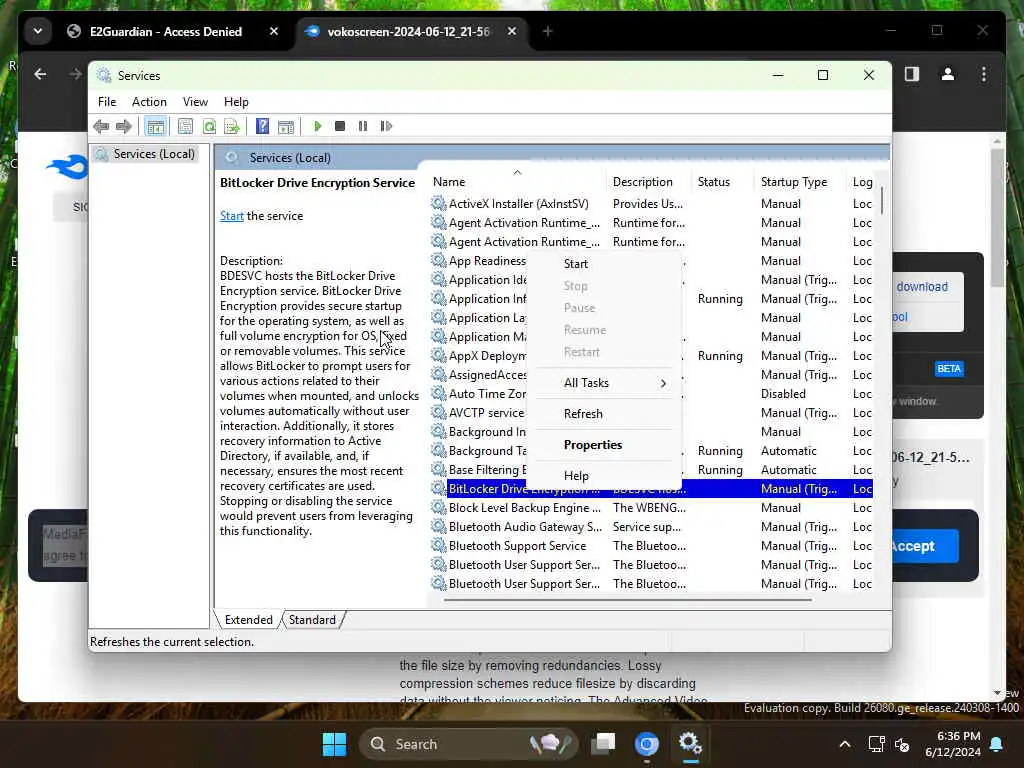Open the browser three-dot menu
1024x768 pixels.
tap(984, 74)
